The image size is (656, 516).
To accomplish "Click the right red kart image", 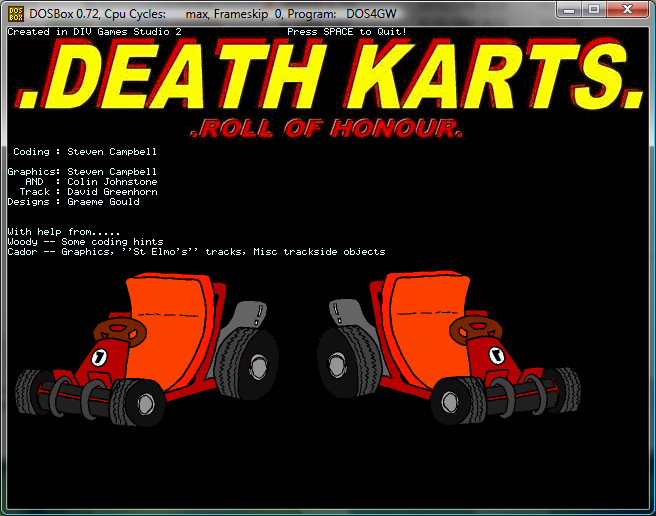I will click(449, 348).
